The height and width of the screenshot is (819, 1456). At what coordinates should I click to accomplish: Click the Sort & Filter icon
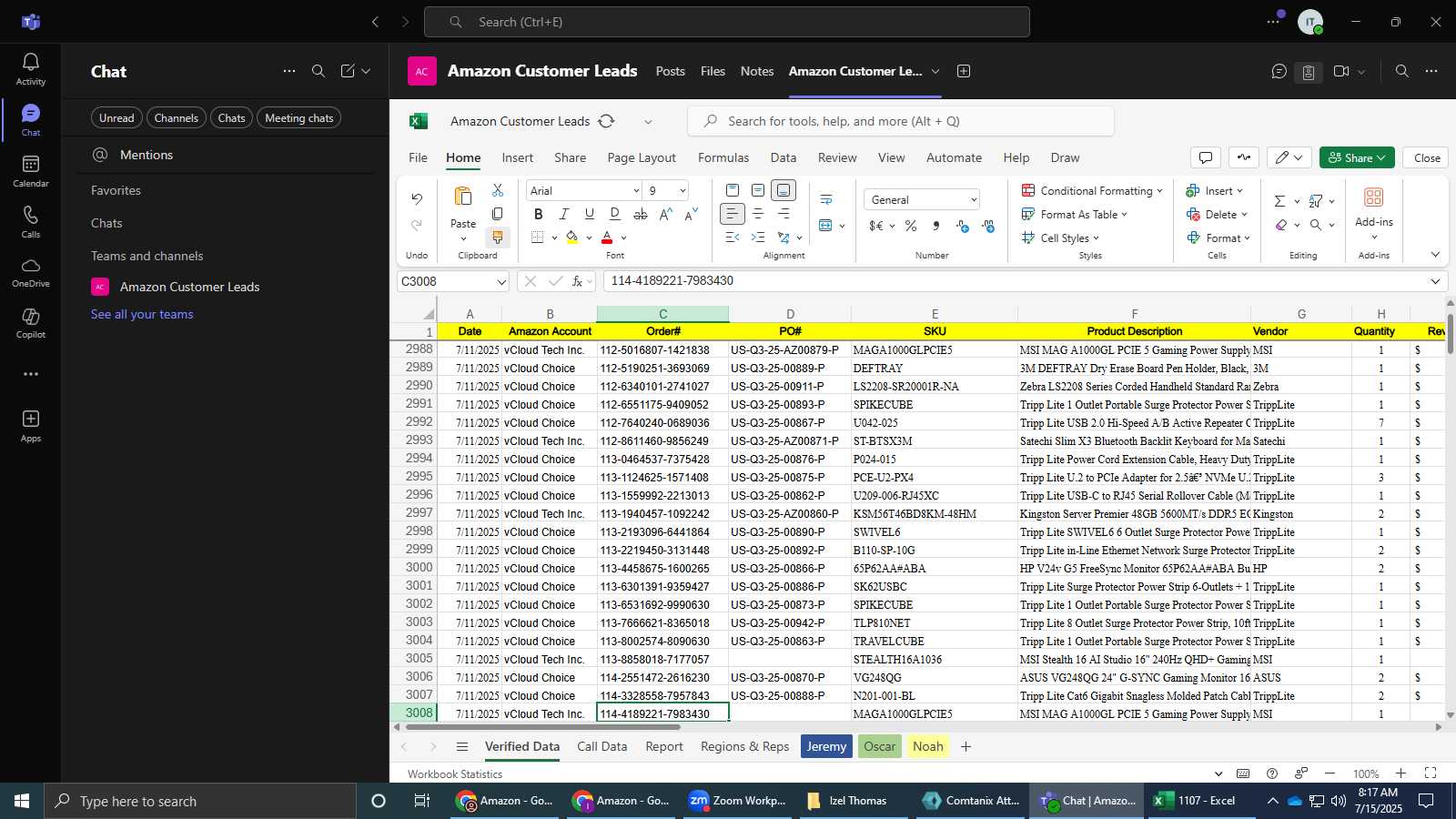pyautogui.click(x=1316, y=201)
